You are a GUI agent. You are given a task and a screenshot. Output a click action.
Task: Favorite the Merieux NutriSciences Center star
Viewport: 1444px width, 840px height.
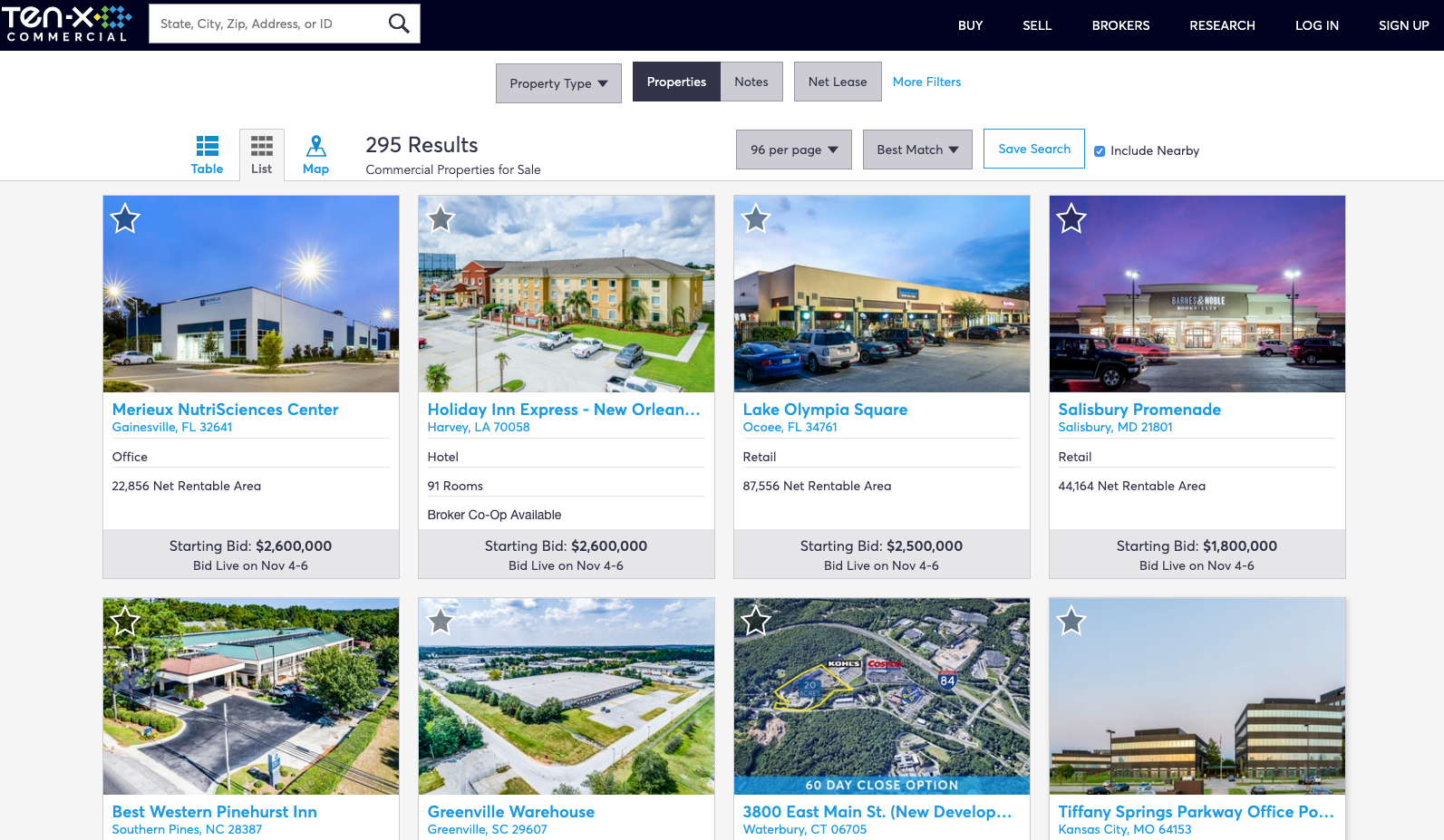click(x=125, y=218)
